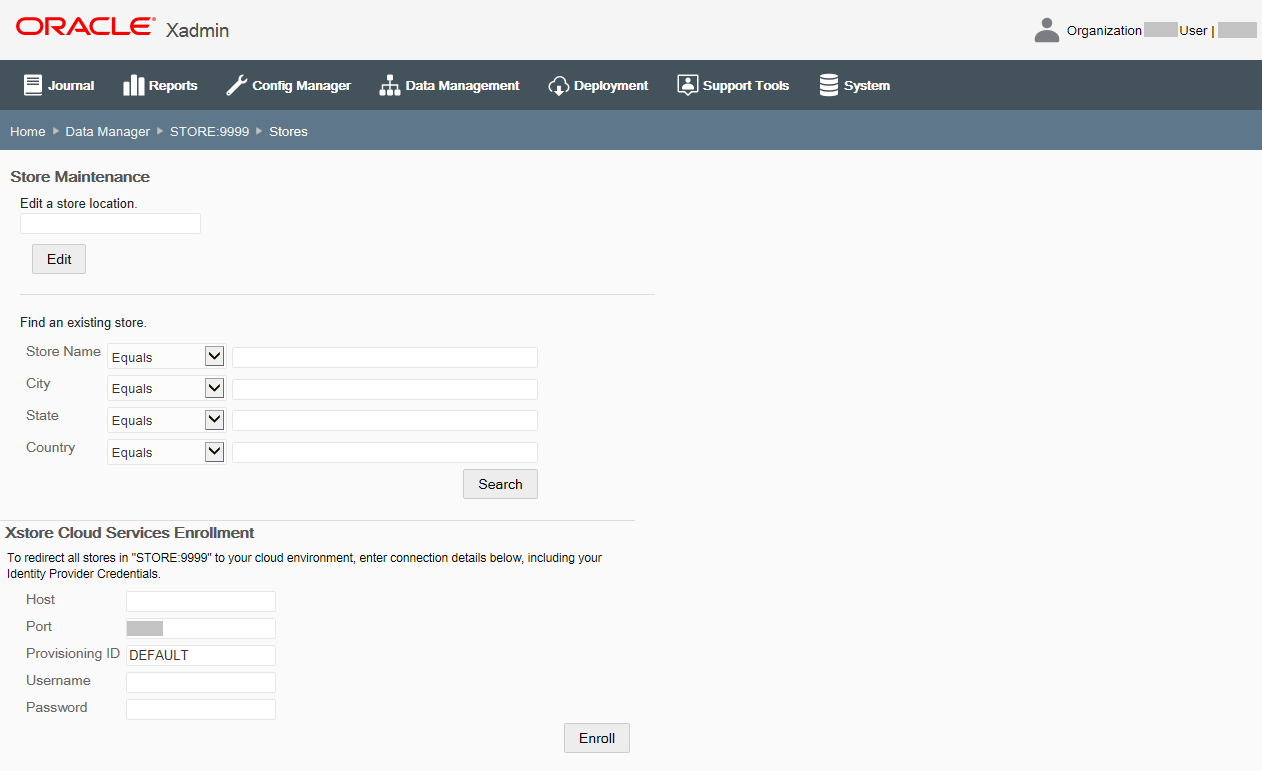Open Config Manager via its wrench icon
Viewport: 1262px width, 771px height.
236,84
